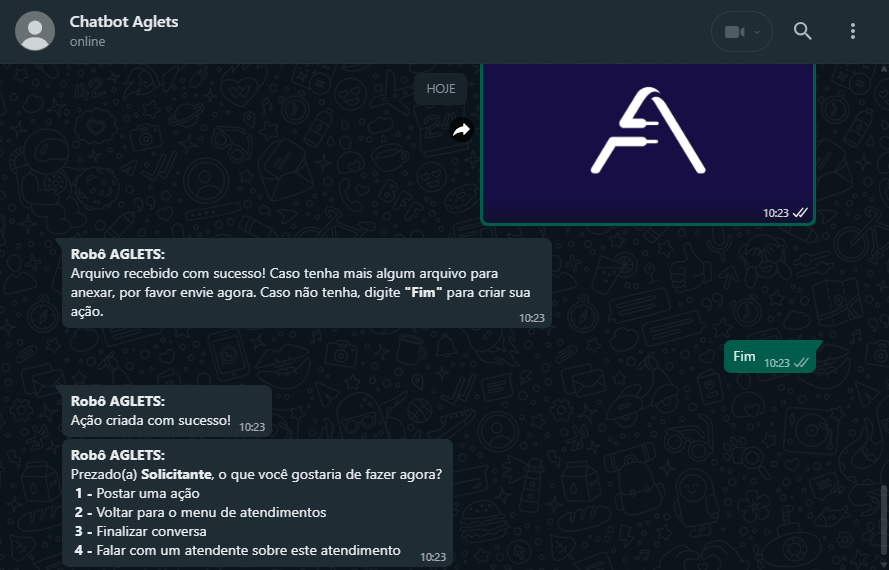Open the sent Aglets logo image
Viewport: 889px width, 570px height.
coord(647,144)
